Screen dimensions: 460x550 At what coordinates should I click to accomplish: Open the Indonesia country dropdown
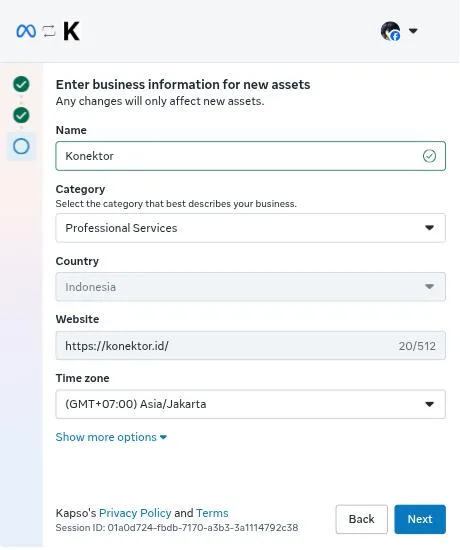point(251,287)
